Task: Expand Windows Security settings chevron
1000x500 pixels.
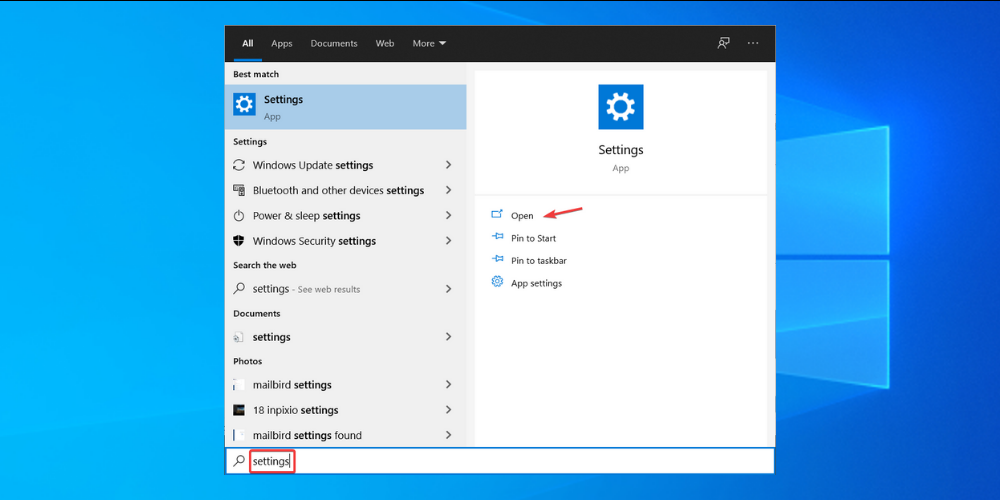Action: coord(448,241)
